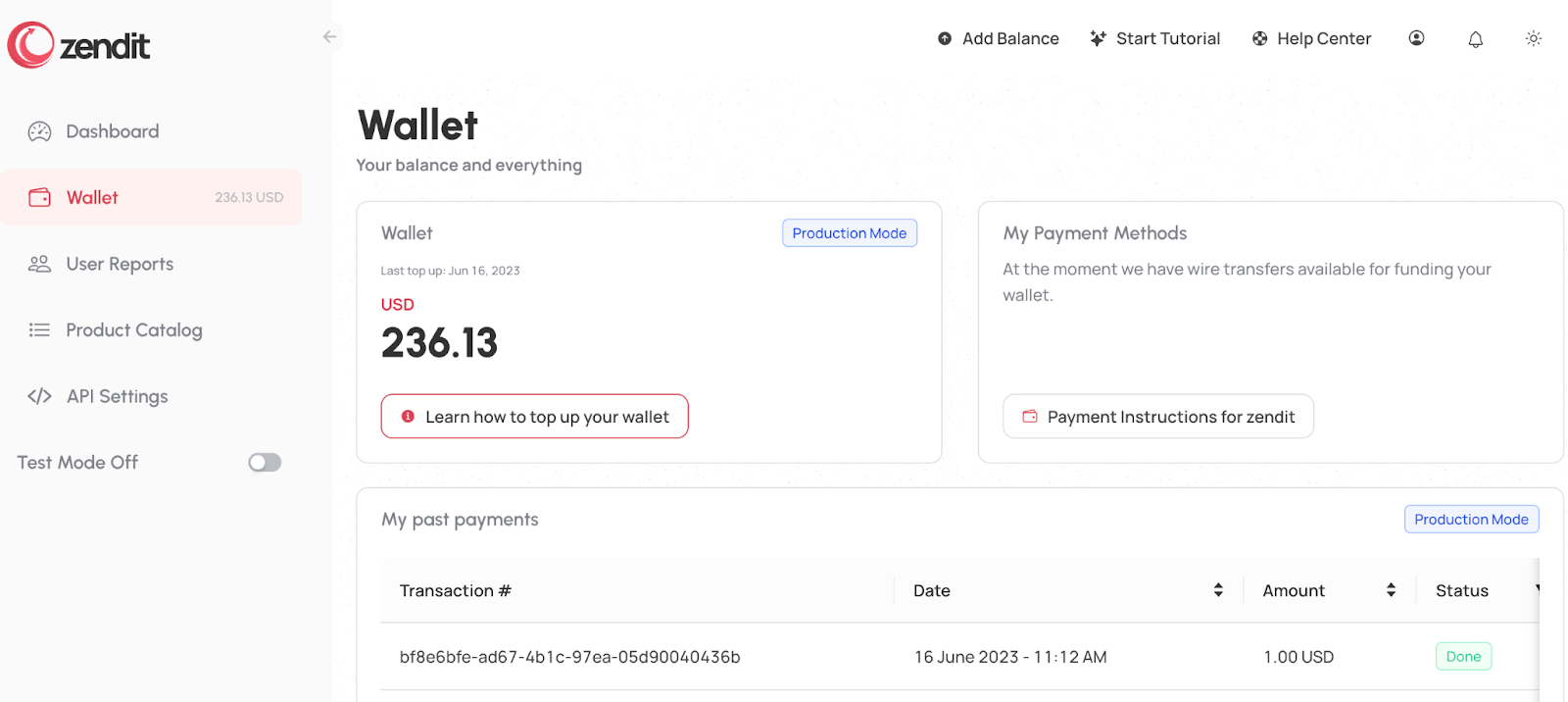Select the User Reports icon

(x=39, y=263)
